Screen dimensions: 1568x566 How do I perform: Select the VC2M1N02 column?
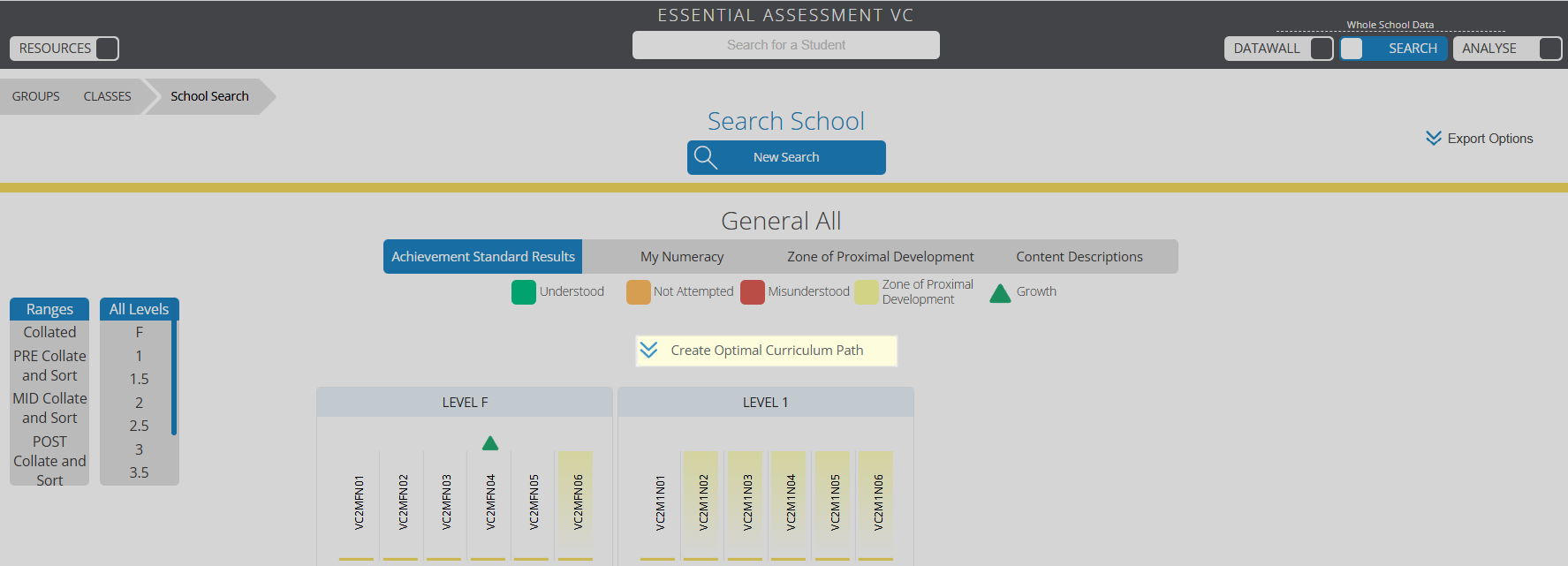coord(701,504)
